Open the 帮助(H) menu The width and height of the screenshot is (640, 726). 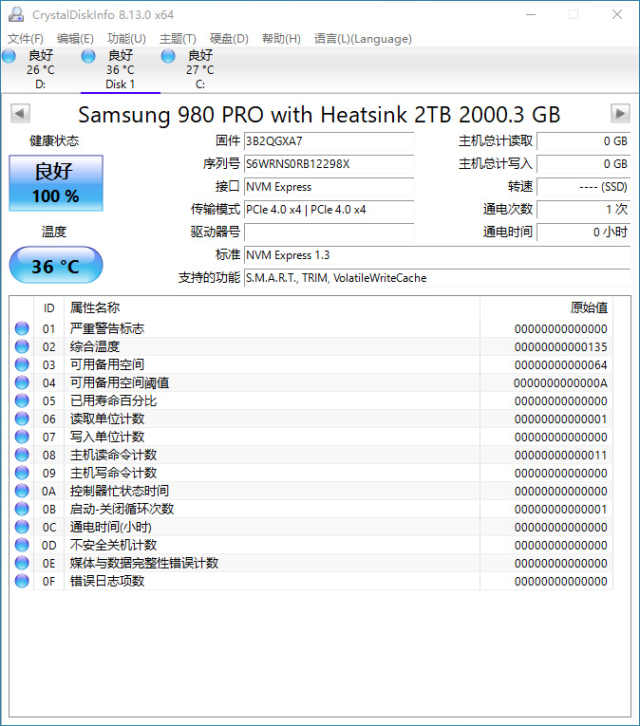(x=281, y=39)
